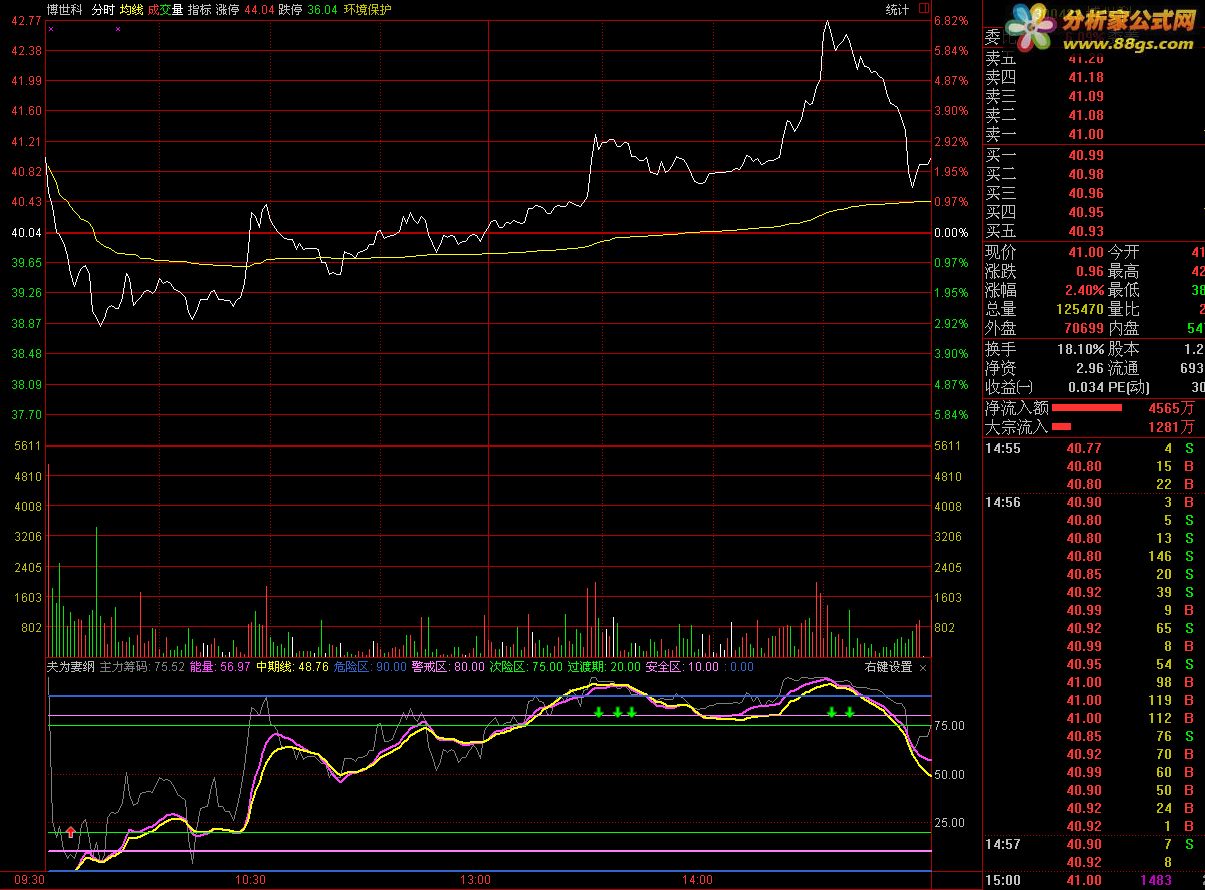Click the 1281万 block inflow amount
The width and height of the screenshot is (1205, 890).
coord(1170,427)
